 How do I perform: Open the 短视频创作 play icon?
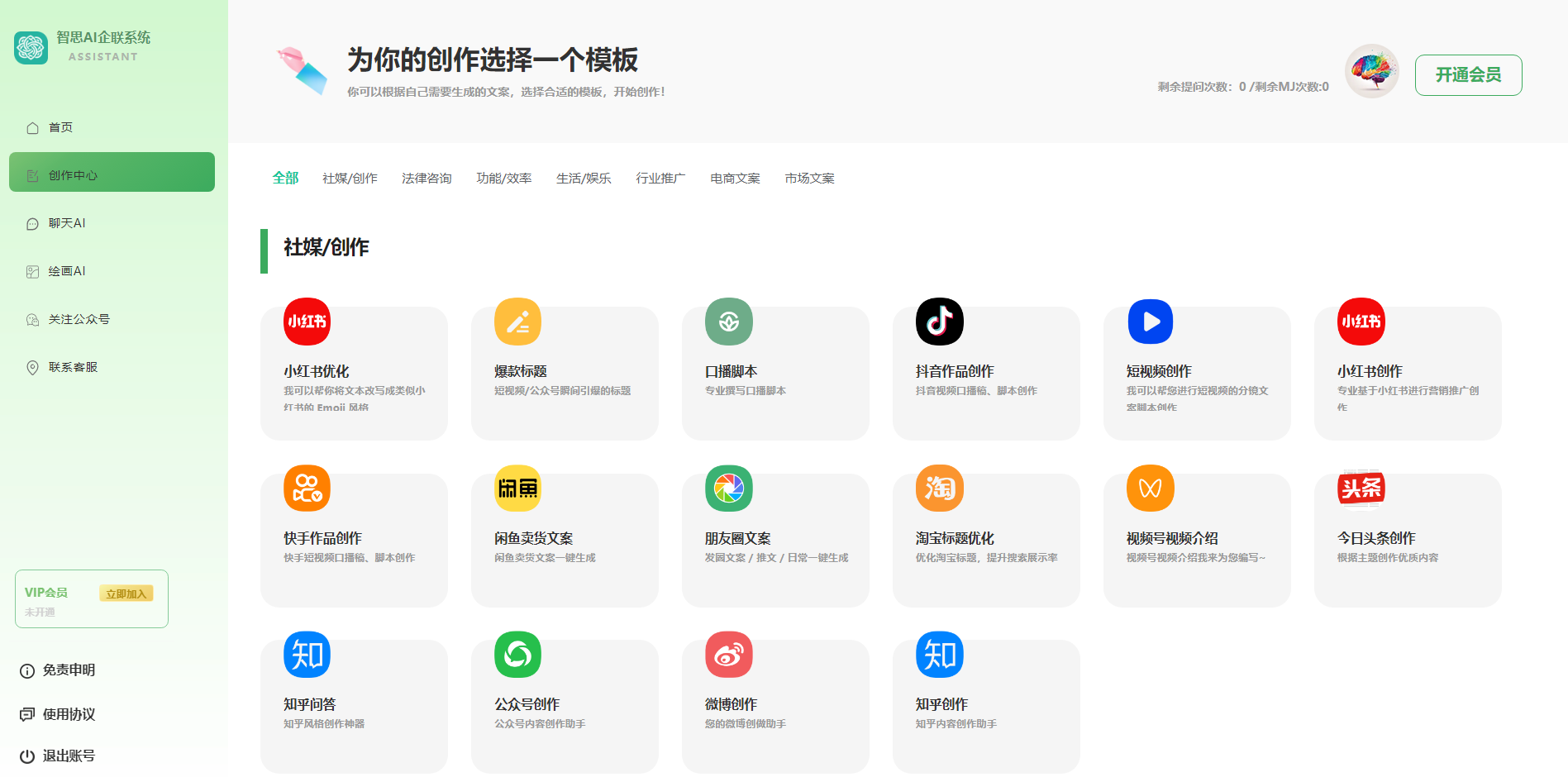(1150, 322)
